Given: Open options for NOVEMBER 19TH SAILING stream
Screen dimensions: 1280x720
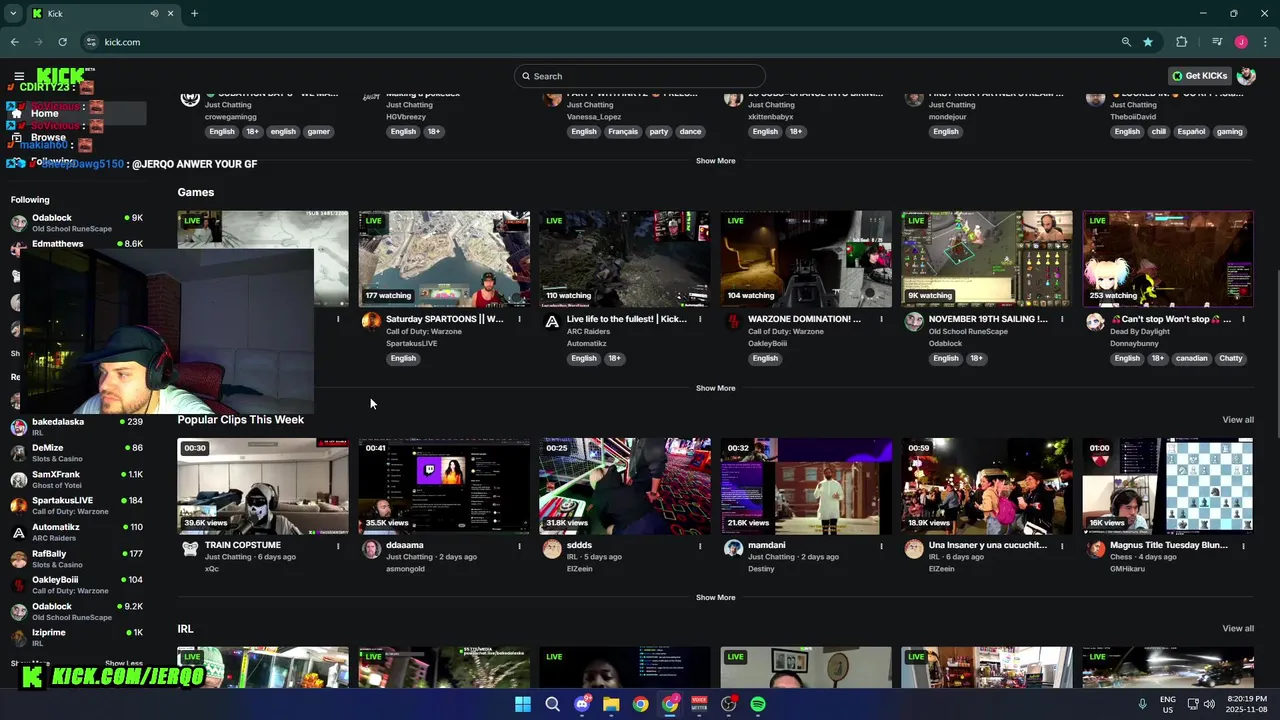Looking at the screenshot, I should [x=1062, y=320].
